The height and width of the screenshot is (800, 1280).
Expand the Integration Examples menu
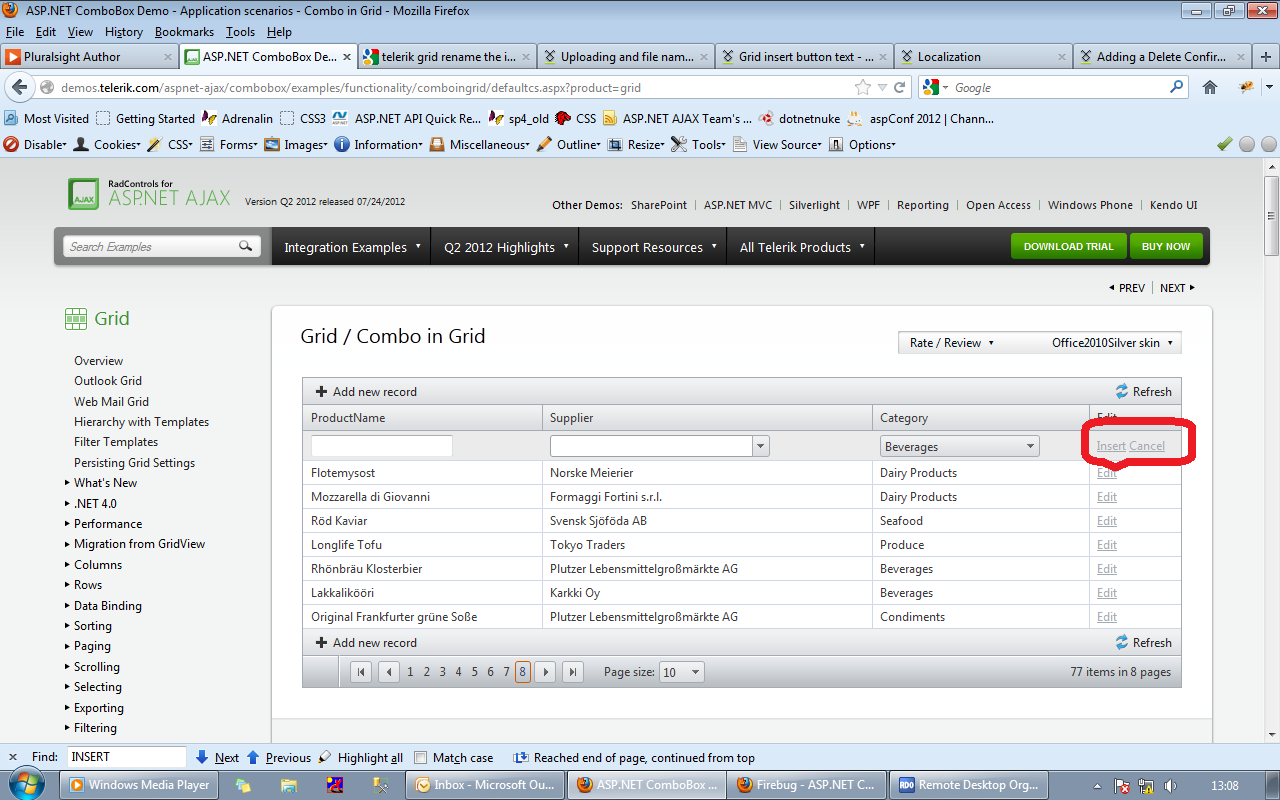point(352,247)
